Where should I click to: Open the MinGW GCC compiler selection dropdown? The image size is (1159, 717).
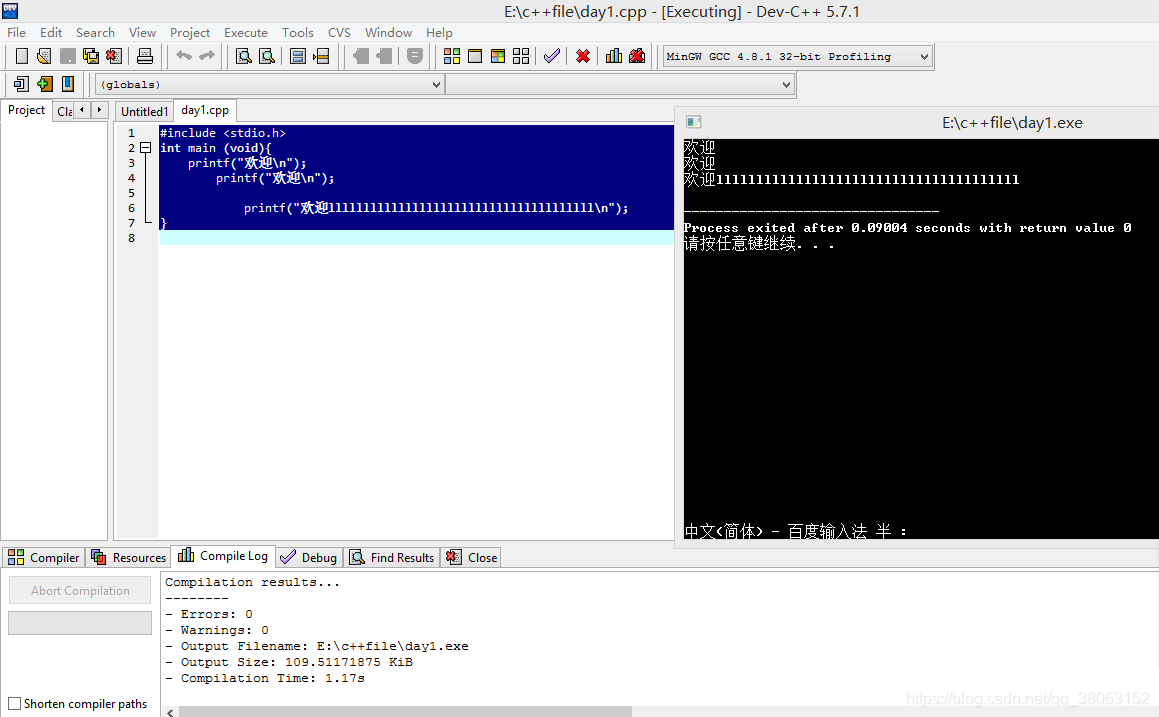pos(922,56)
